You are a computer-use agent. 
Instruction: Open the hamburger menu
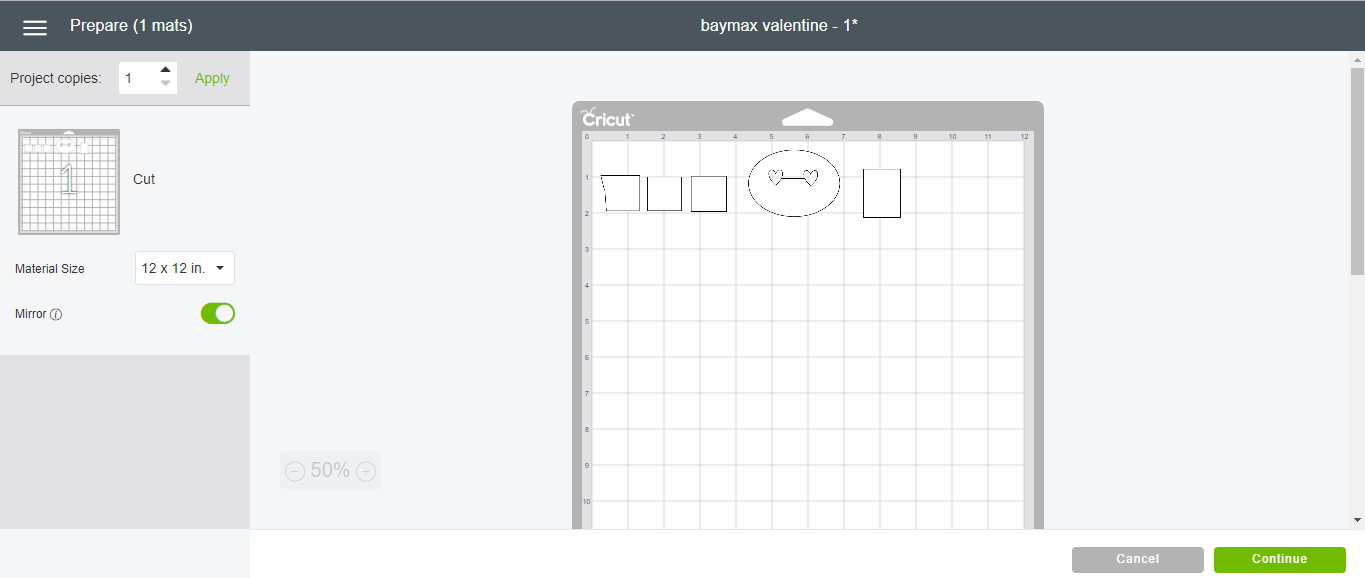click(x=35, y=27)
